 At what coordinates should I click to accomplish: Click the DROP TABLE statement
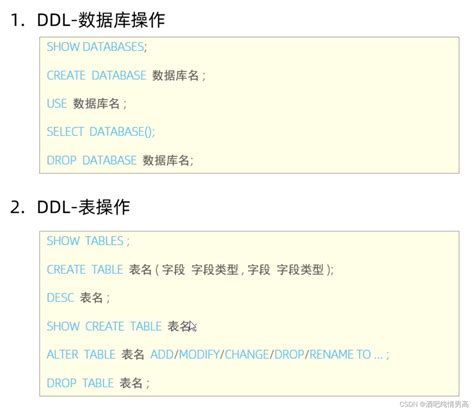(98, 383)
